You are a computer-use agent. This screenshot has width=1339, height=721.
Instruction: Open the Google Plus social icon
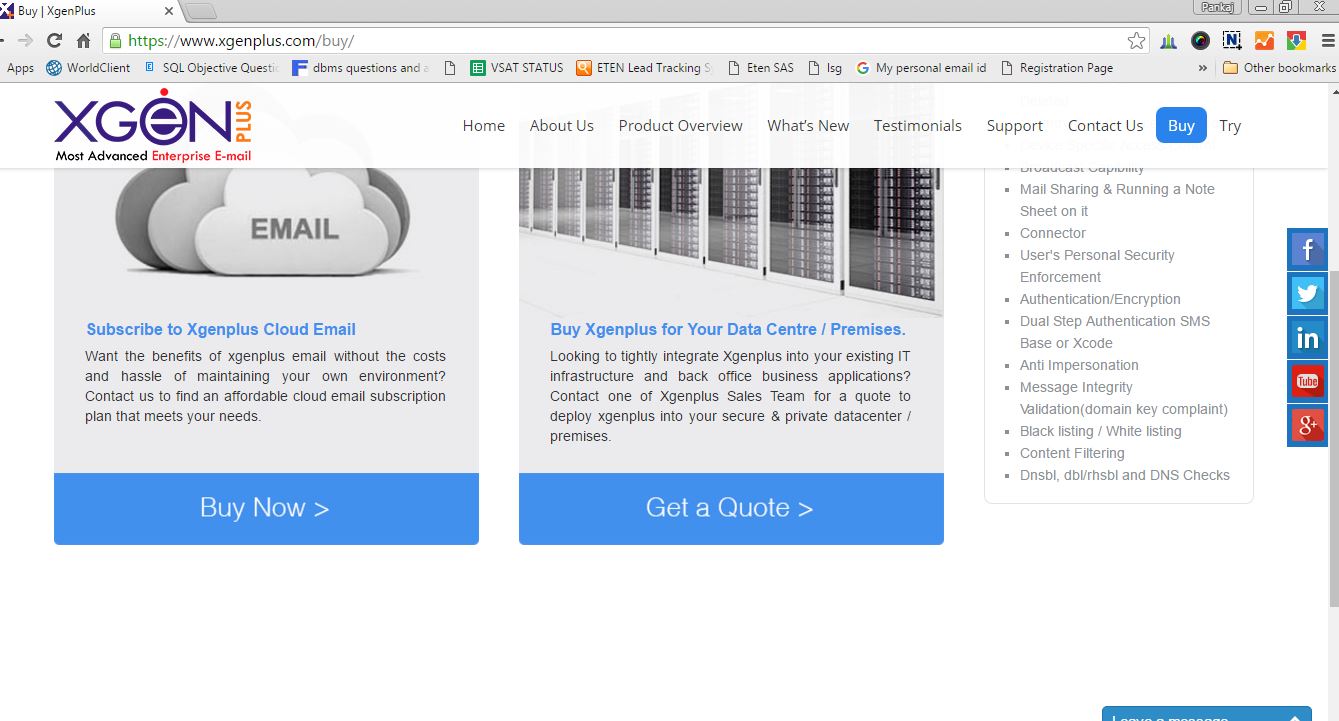pos(1307,425)
